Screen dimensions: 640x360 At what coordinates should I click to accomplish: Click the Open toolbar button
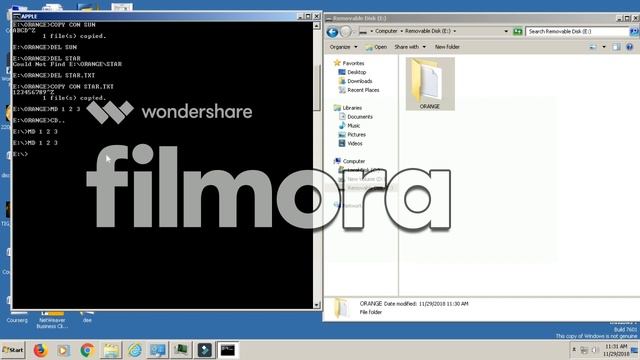[376, 47]
